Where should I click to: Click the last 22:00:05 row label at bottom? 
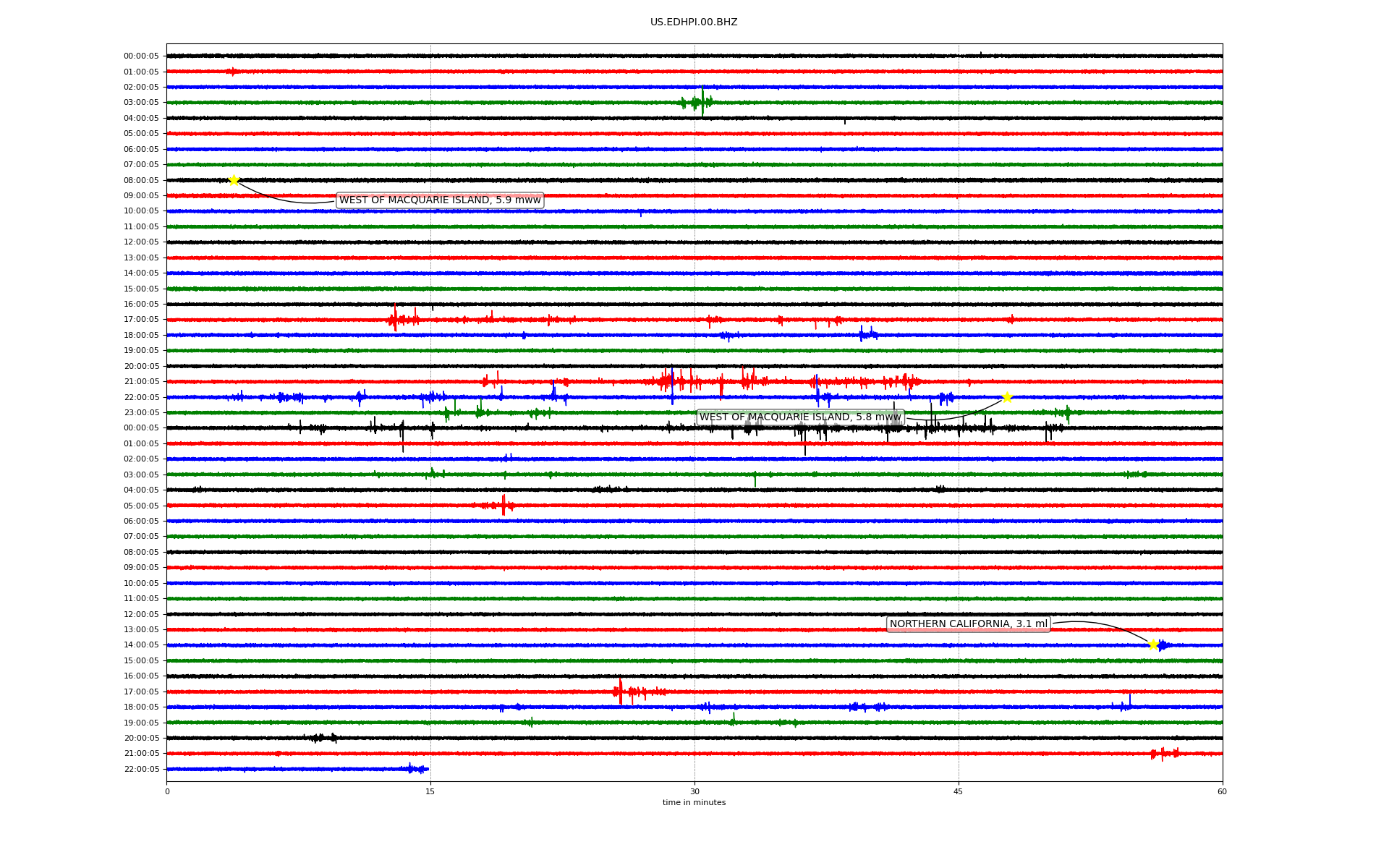pos(141,769)
